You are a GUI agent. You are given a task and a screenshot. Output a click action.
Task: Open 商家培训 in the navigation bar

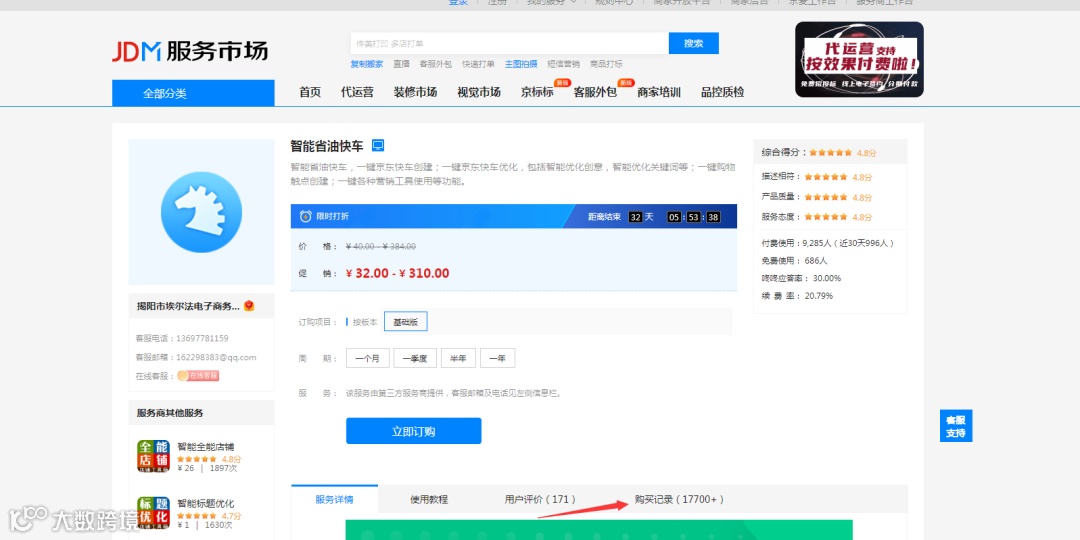pyautogui.click(x=659, y=92)
